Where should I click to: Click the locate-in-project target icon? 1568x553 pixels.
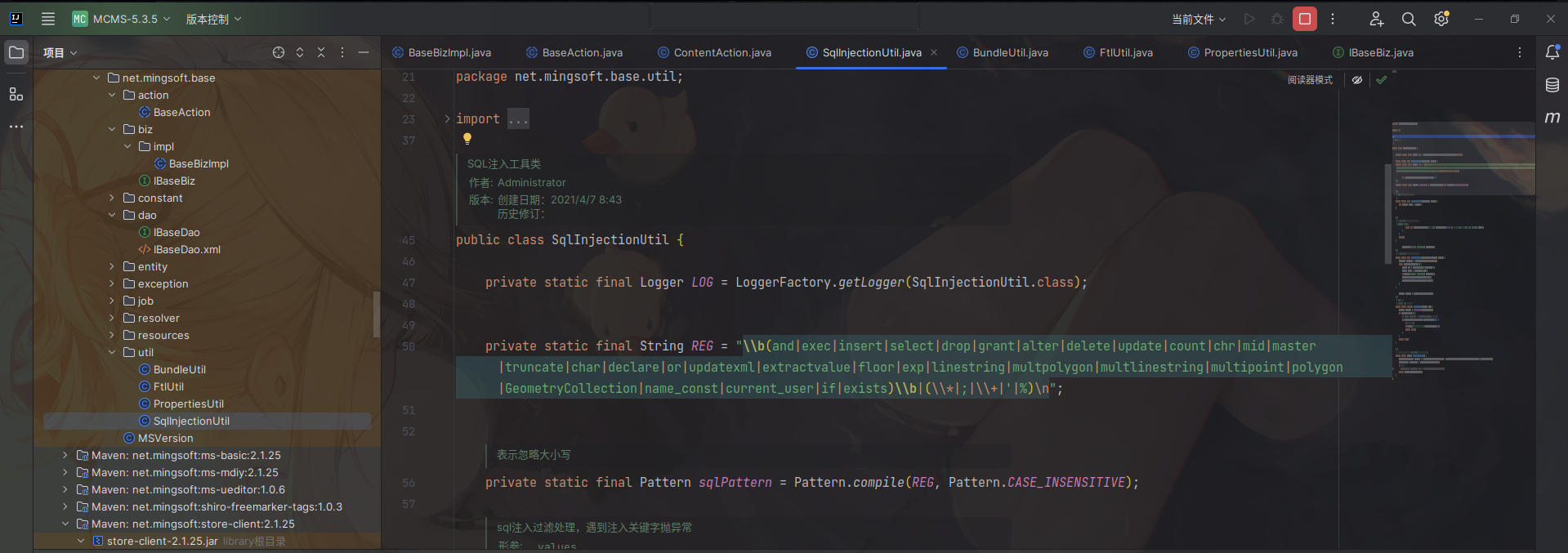click(279, 52)
